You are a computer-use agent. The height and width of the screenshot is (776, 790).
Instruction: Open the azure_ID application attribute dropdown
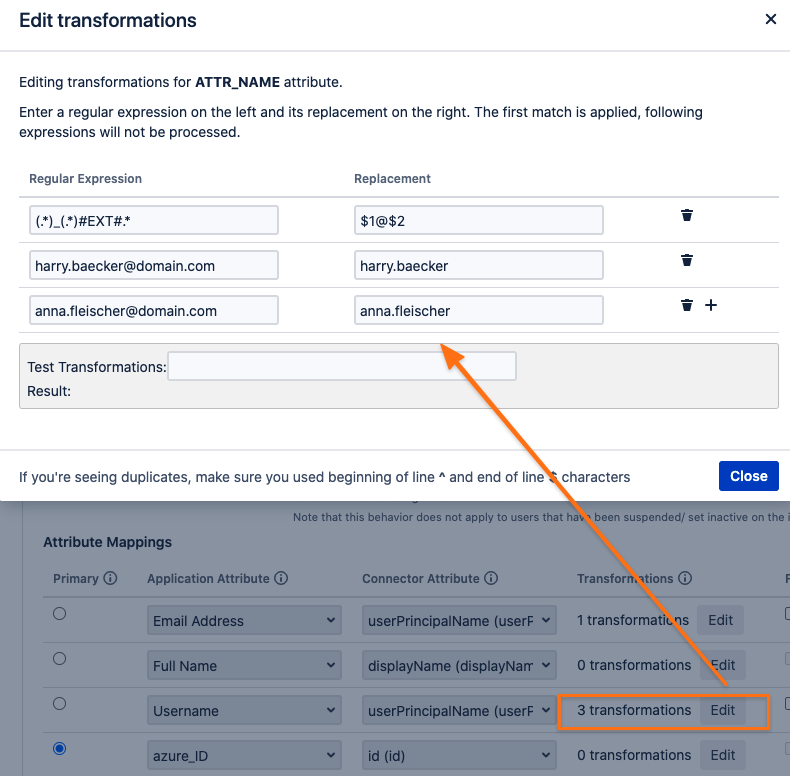click(x=244, y=755)
